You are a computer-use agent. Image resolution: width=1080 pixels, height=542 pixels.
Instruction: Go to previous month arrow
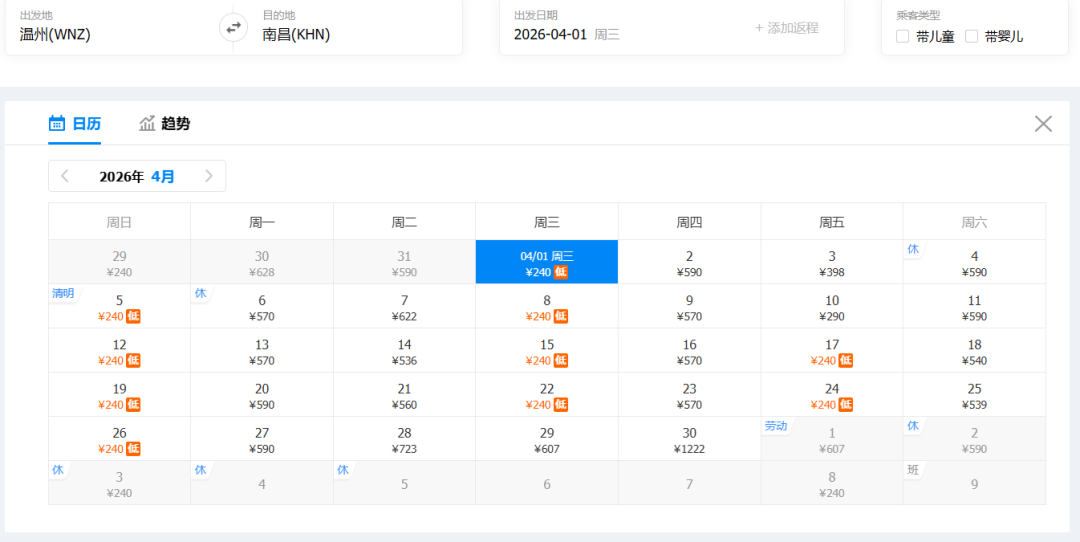(x=65, y=176)
